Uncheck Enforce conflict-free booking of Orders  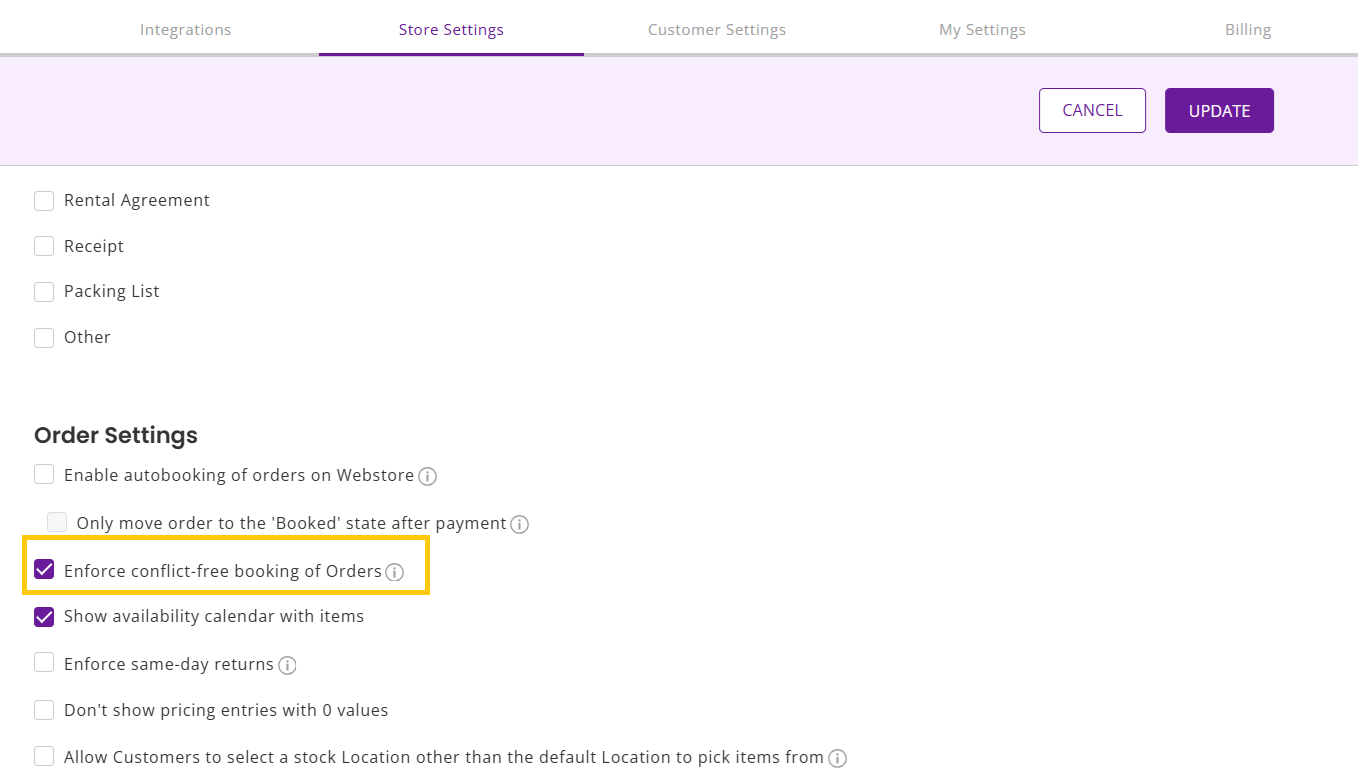point(44,570)
